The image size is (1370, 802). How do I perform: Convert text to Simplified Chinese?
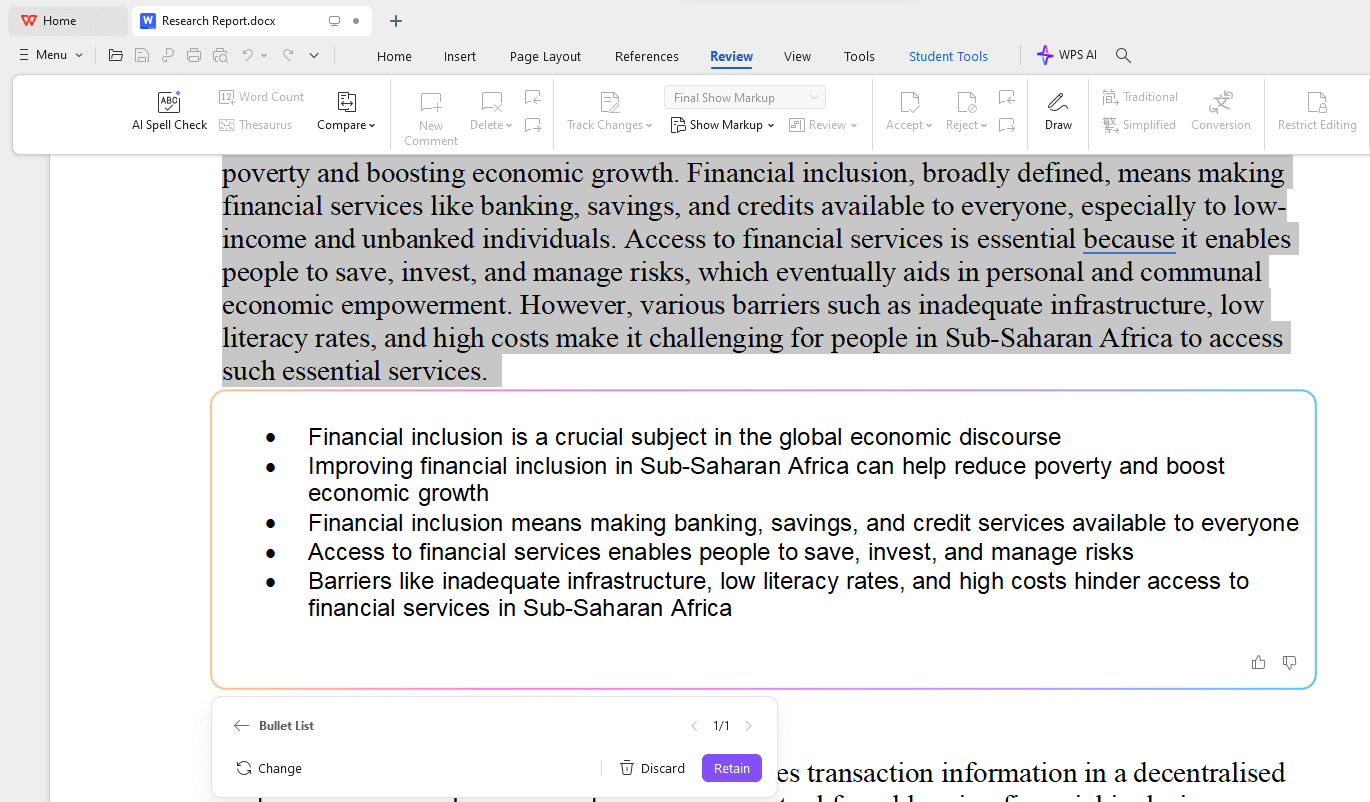click(1139, 125)
